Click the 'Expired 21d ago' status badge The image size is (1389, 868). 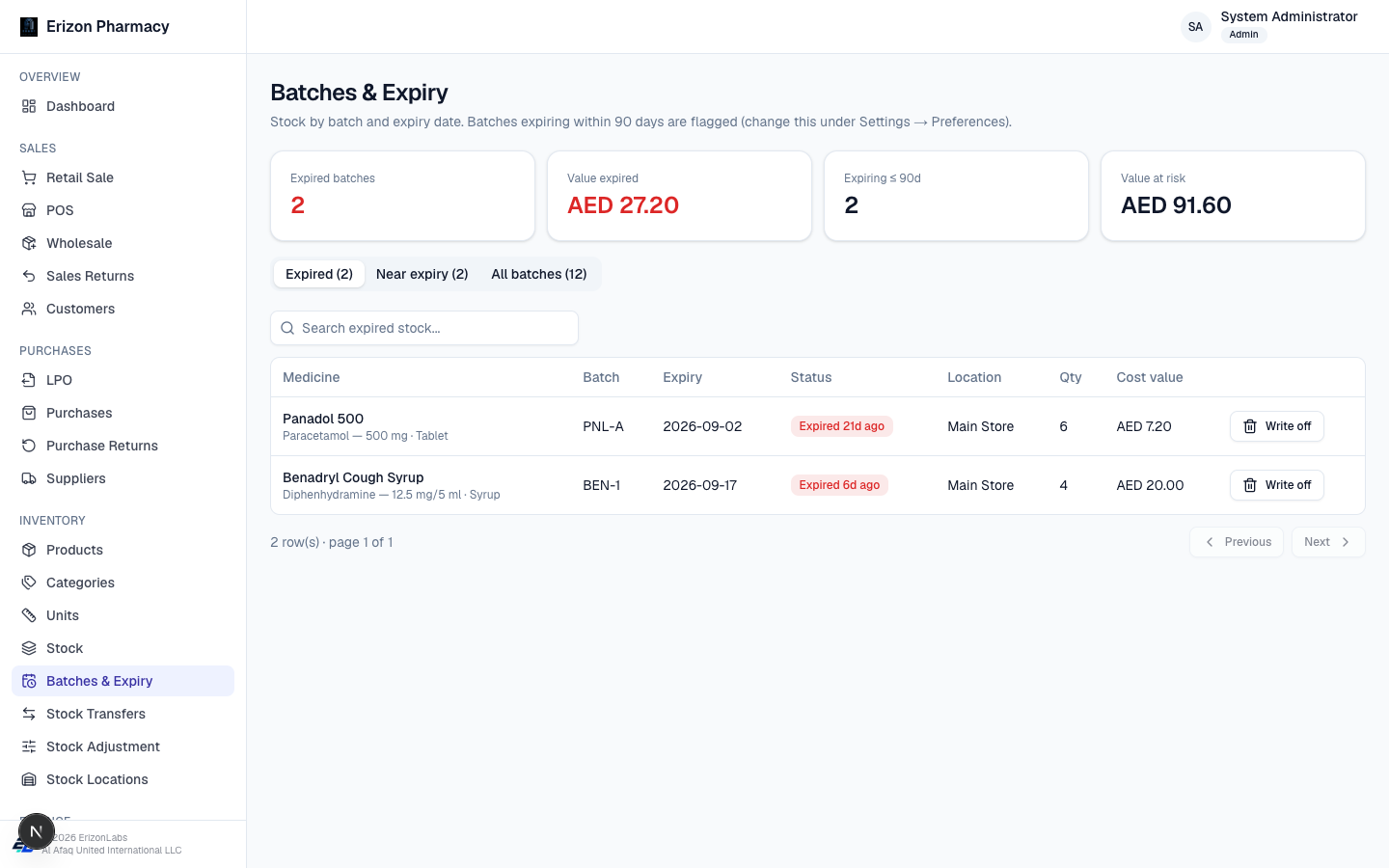[x=842, y=426]
